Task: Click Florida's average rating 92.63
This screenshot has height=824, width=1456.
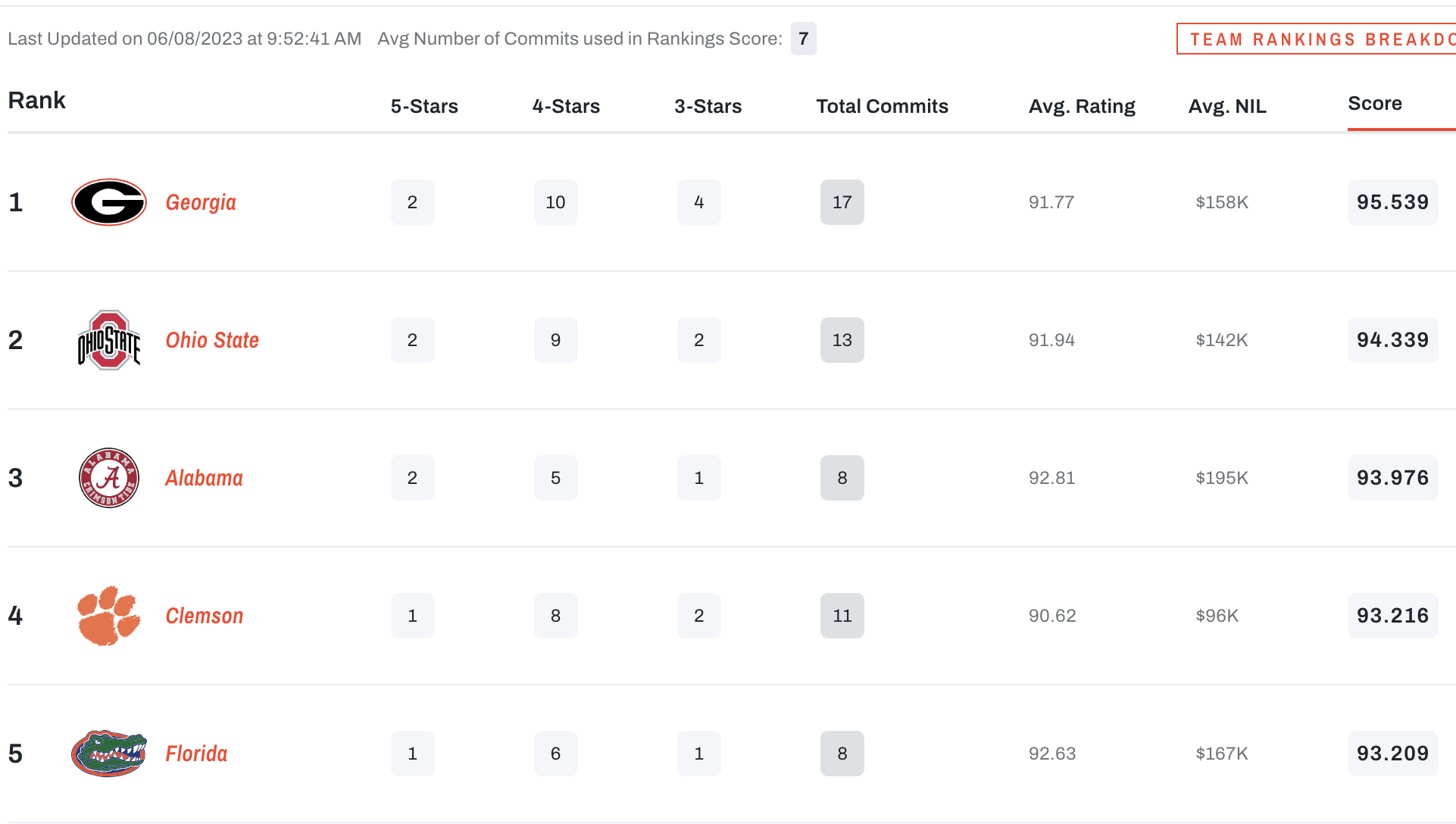Action: [x=1052, y=754]
